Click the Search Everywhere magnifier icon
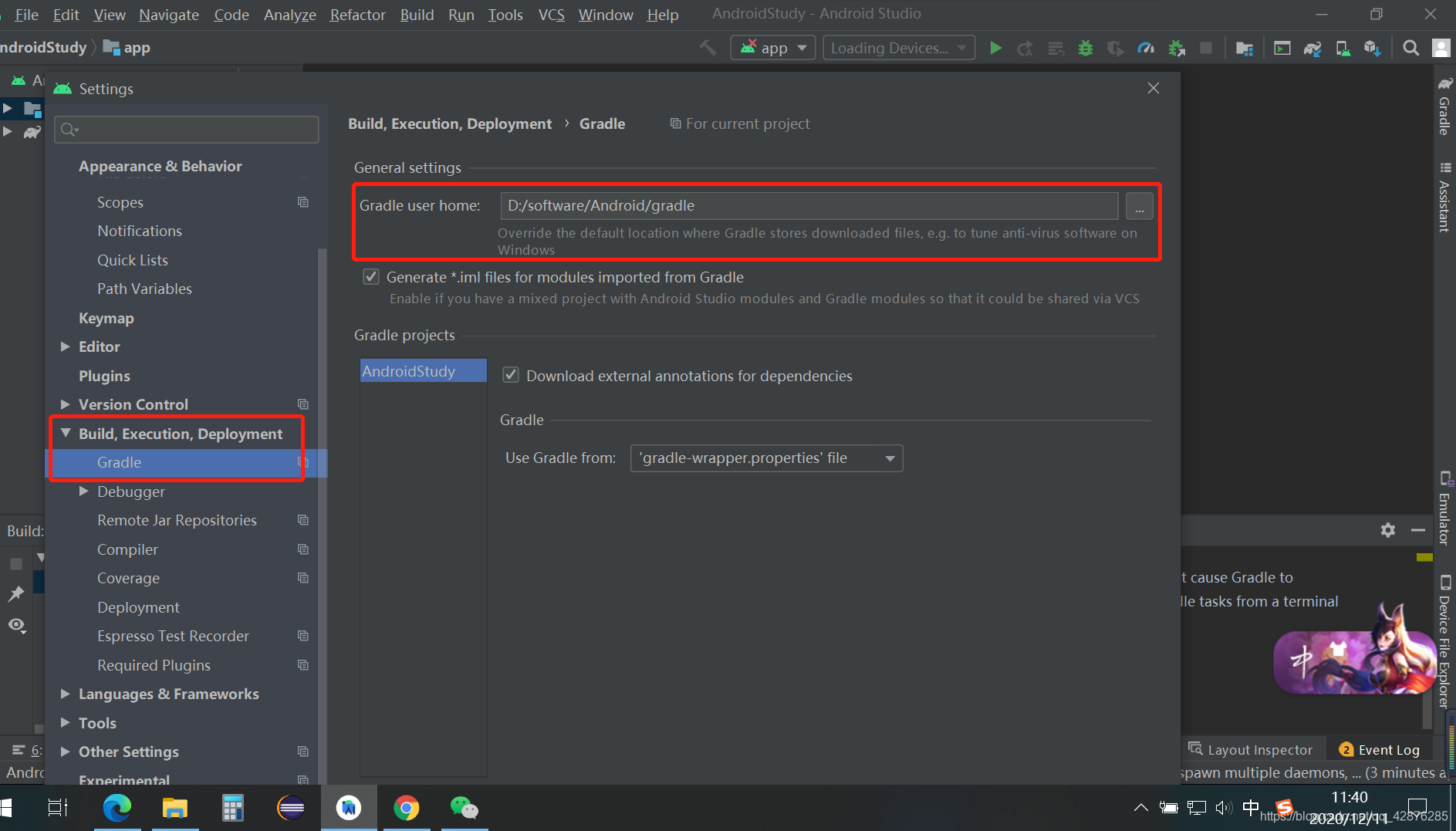 (1410, 48)
